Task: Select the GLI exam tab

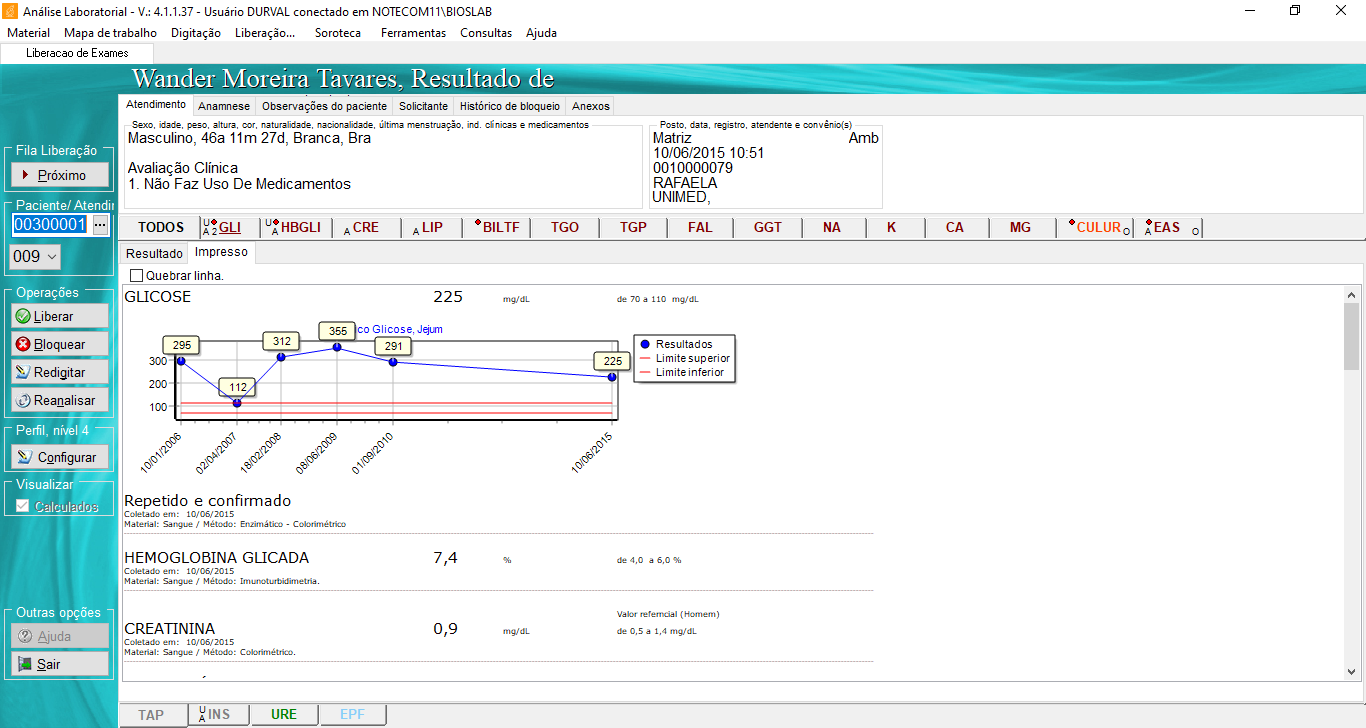Action: (230, 227)
